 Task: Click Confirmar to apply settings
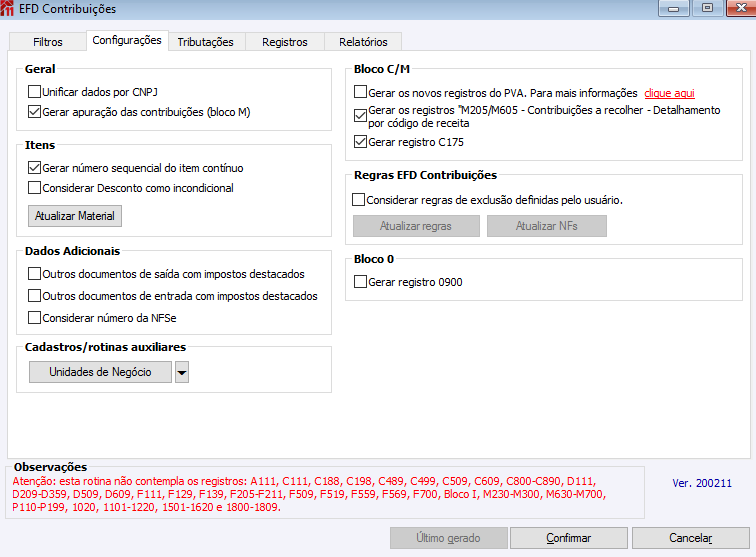(568, 538)
